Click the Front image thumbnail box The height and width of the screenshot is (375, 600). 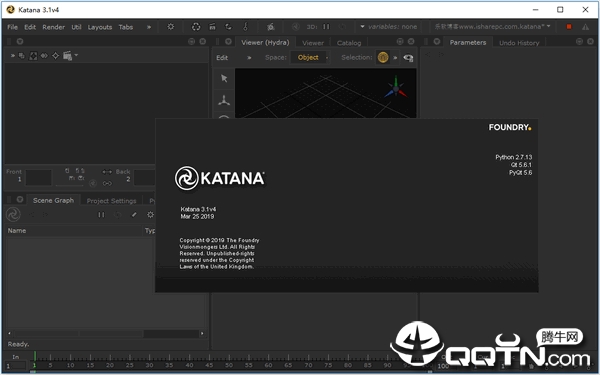click(x=38, y=178)
